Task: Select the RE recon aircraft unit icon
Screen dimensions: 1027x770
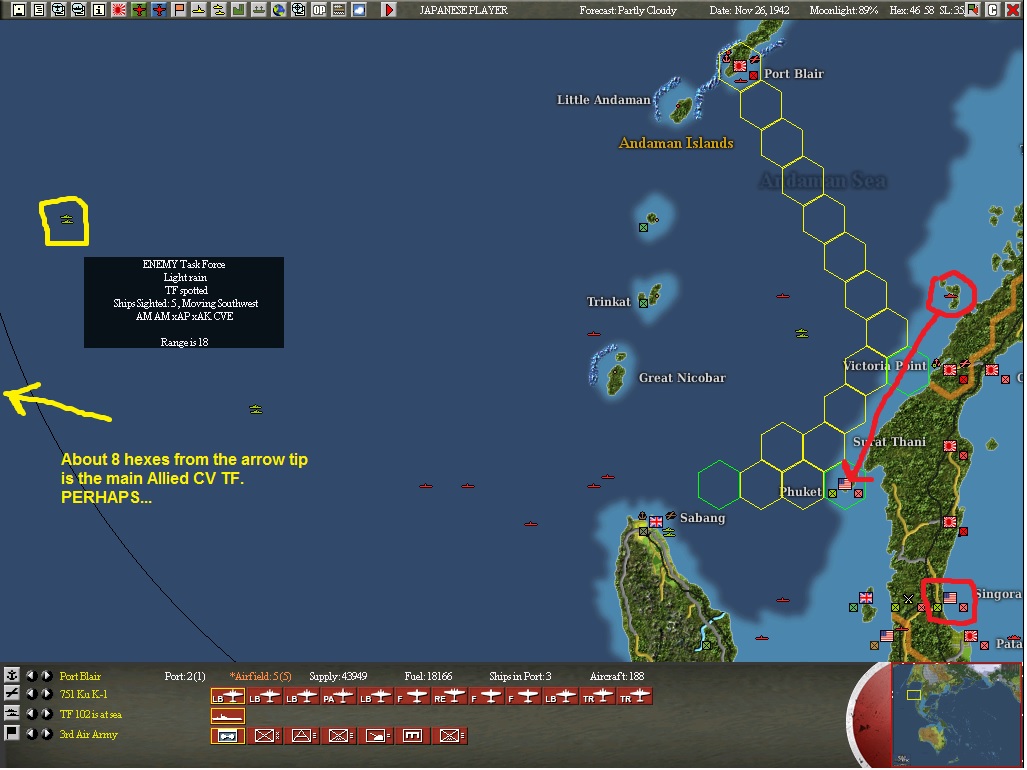Action: [449, 697]
